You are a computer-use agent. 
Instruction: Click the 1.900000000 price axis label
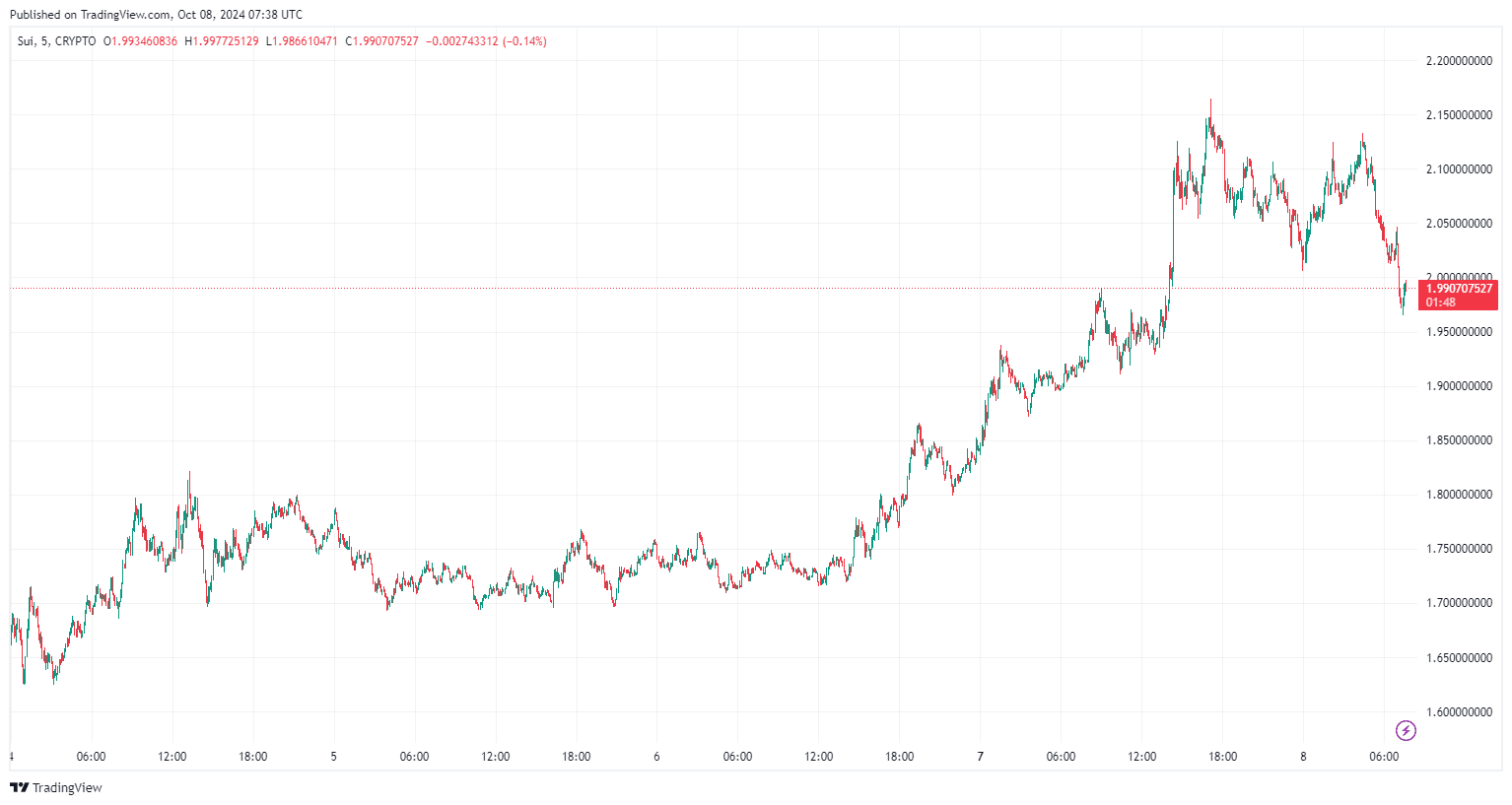coord(1459,386)
